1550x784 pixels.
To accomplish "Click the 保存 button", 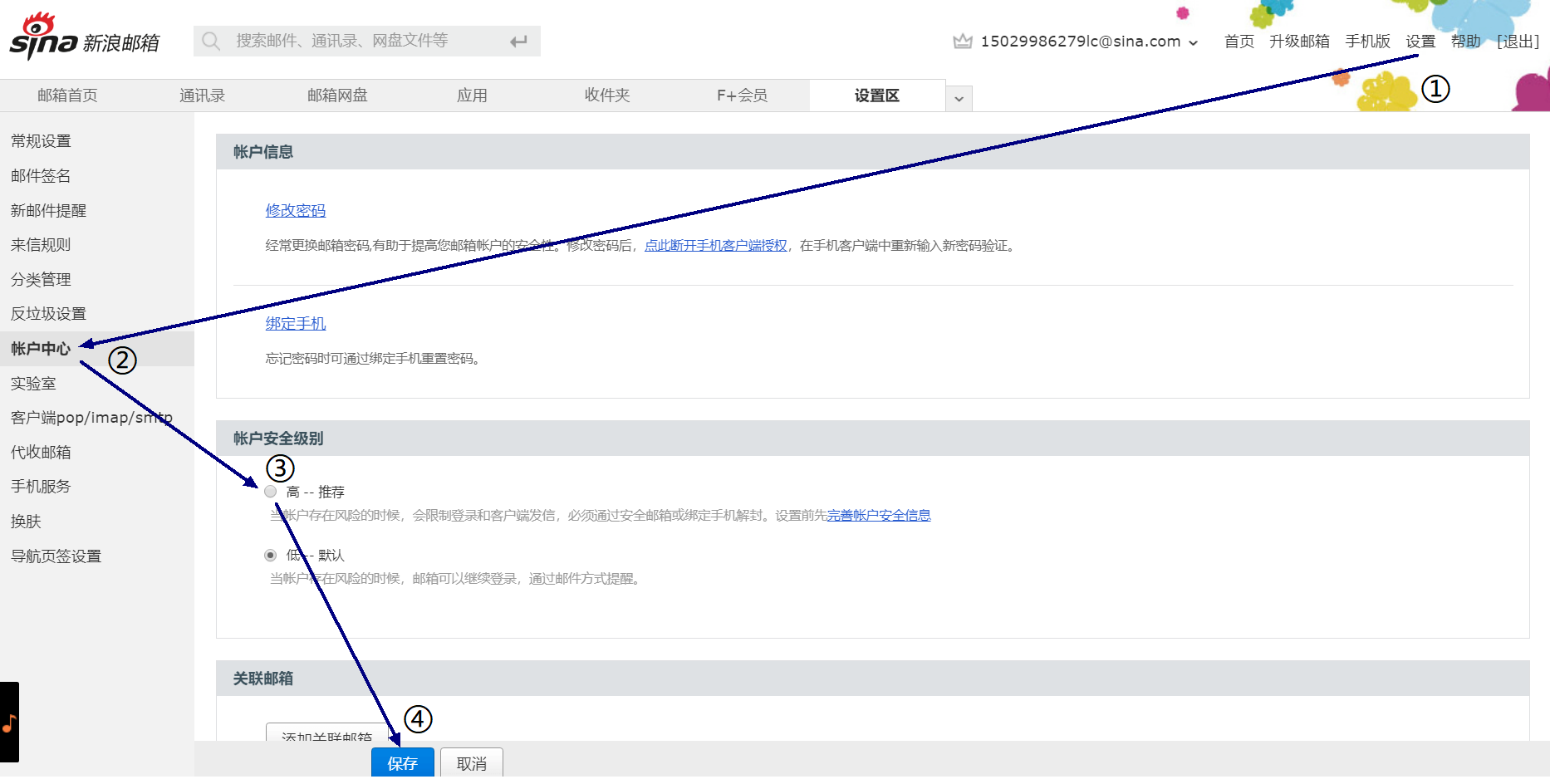I will [402, 763].
